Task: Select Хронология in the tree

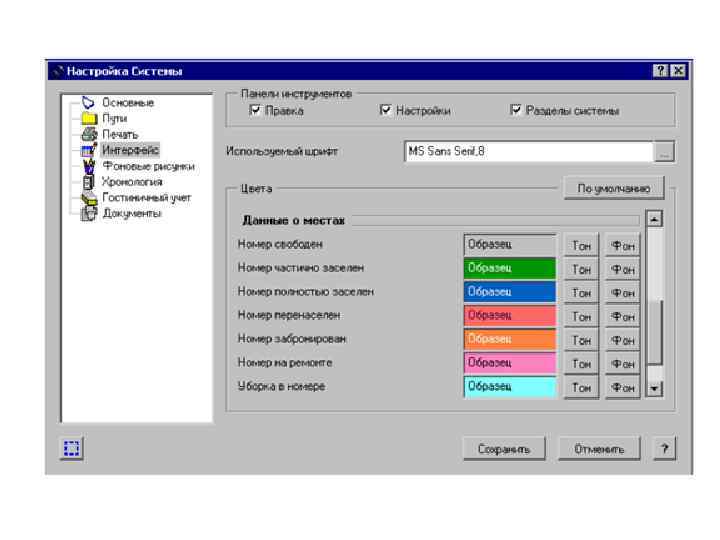Action: coord(132,182)
